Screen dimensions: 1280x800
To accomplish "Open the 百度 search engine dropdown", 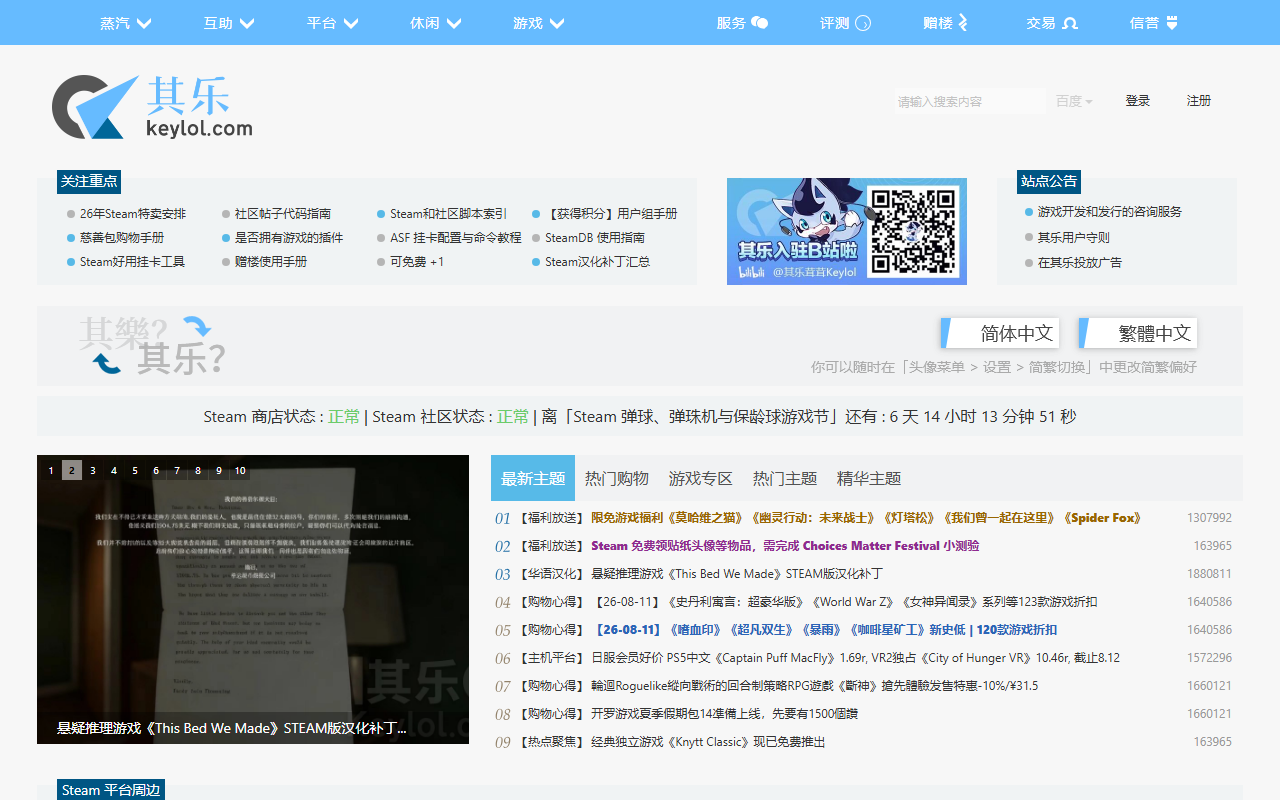I will tap(1074, 101).
